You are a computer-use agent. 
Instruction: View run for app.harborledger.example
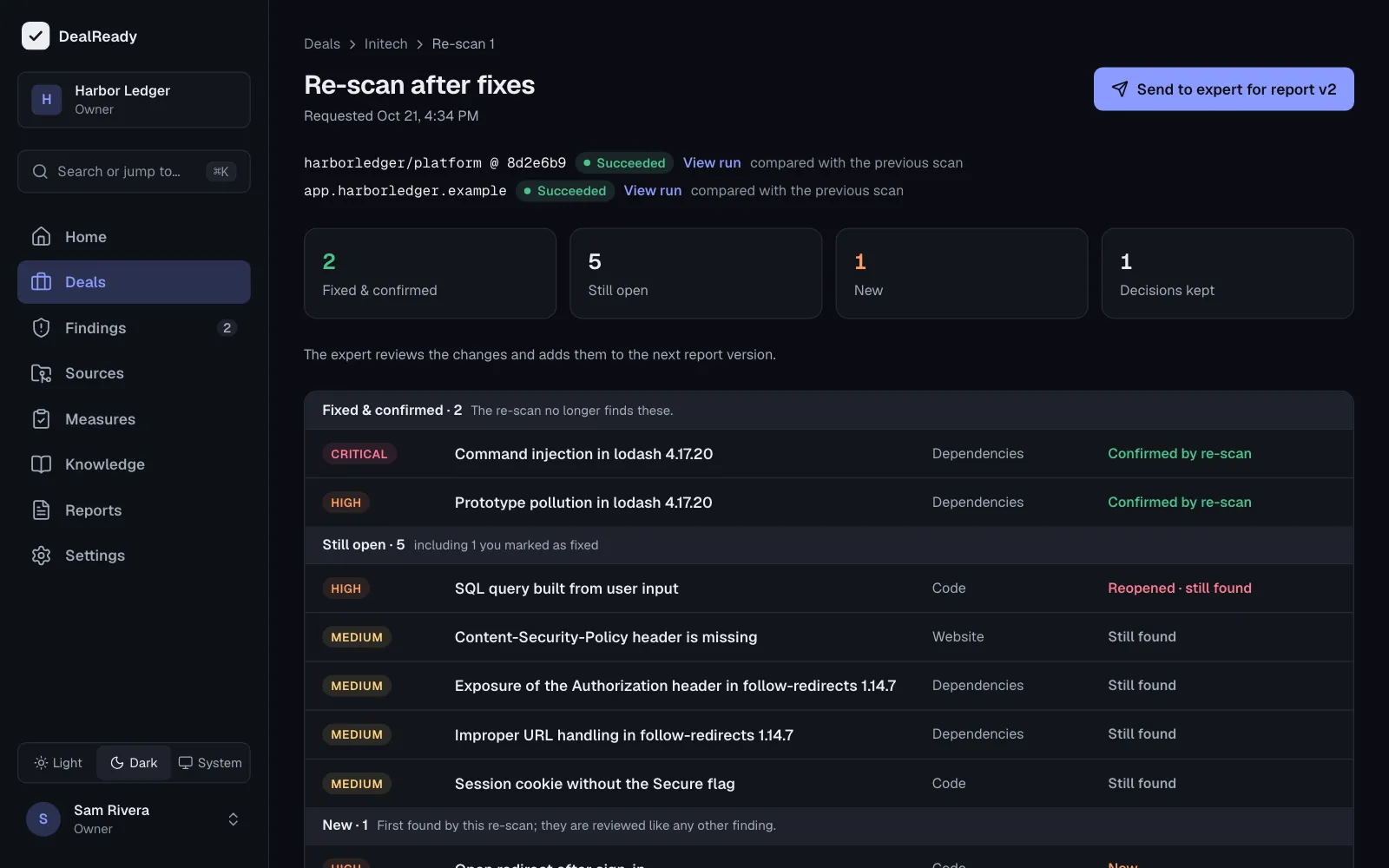pos(653,190)
